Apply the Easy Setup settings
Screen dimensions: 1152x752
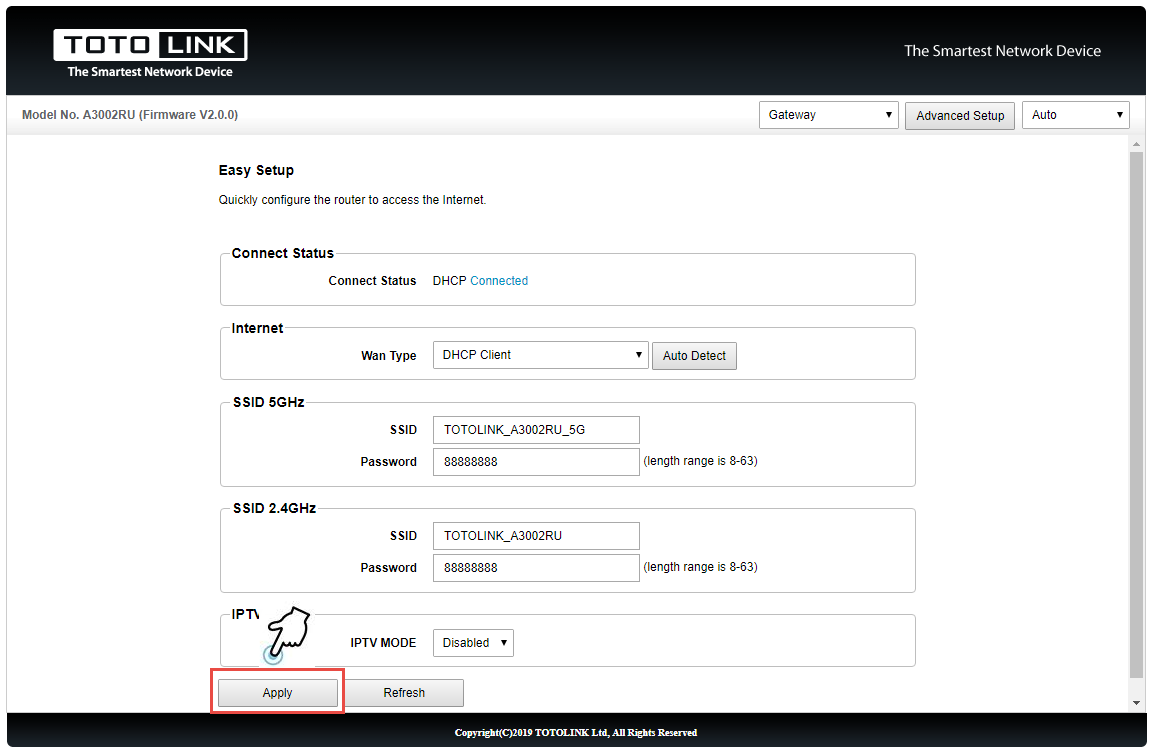click(x=278, y=693)
